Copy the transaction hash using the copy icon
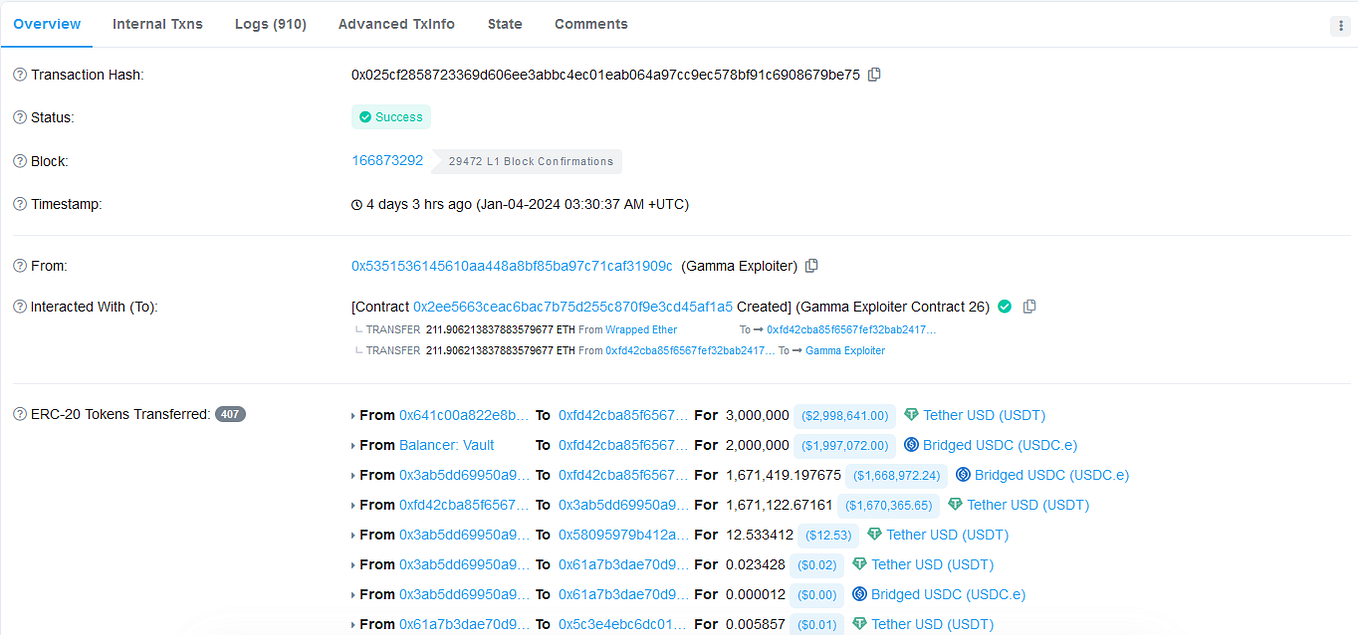 click(874, 74)
